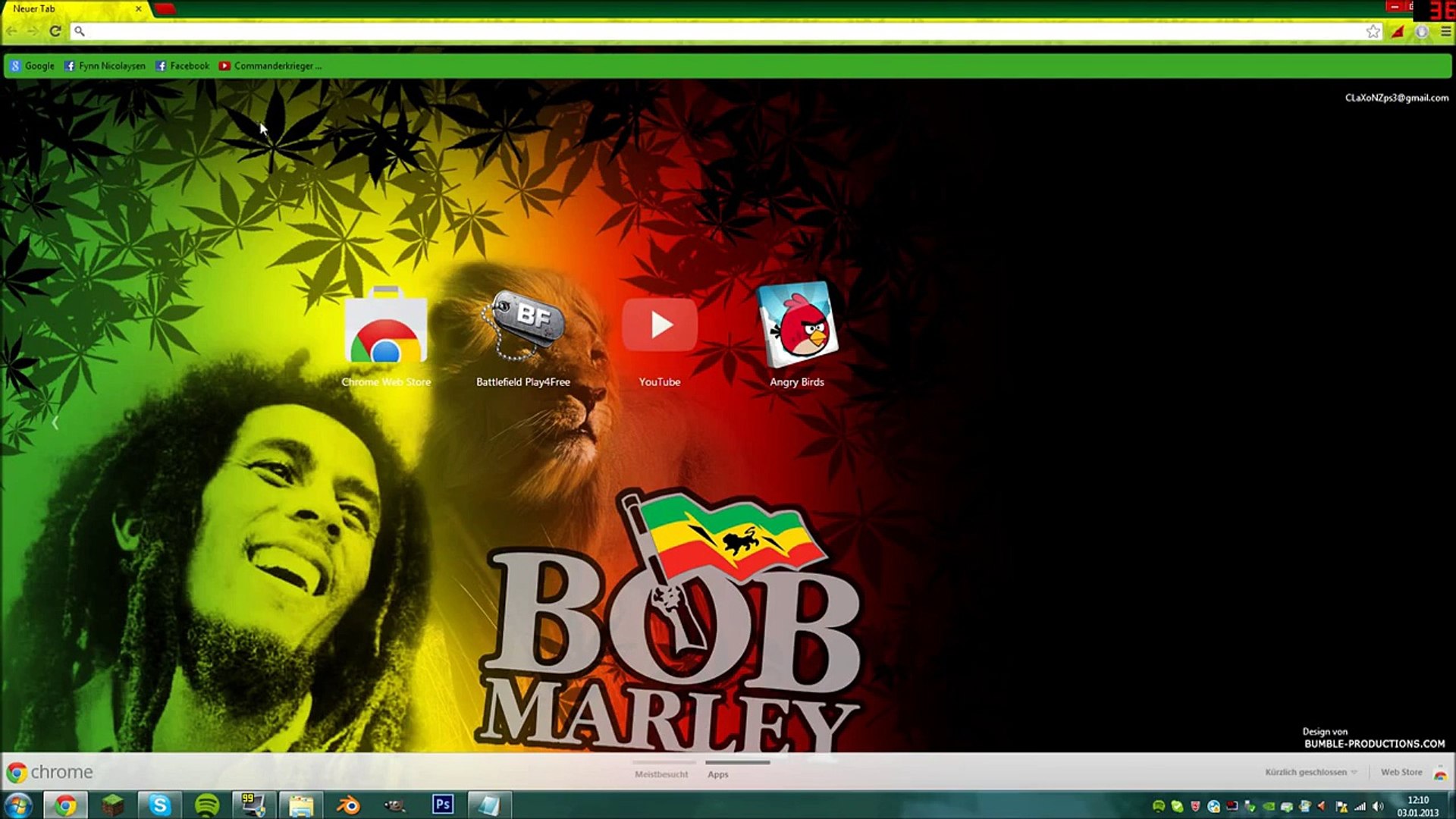Bookmark this page with the star icon

tap(1373, 31)
